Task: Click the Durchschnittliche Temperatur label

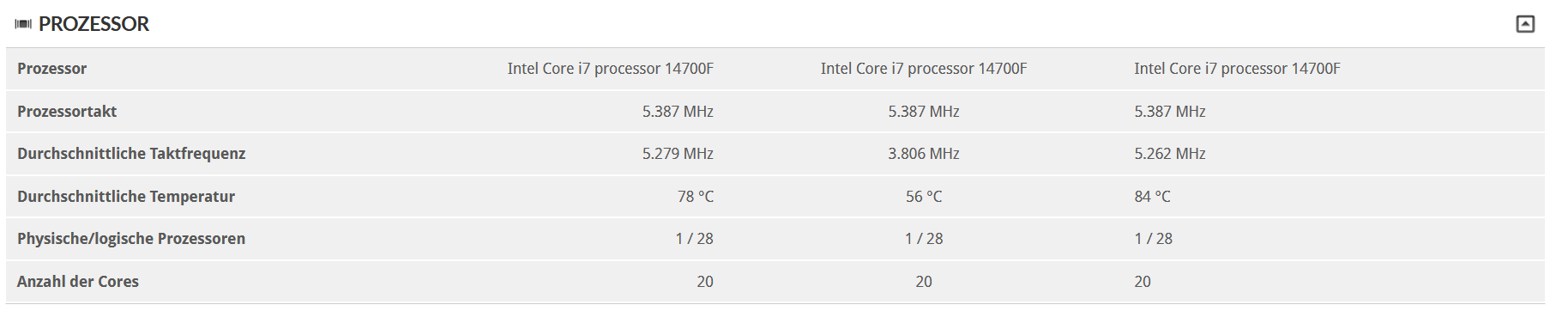Action: pos(126,197)
